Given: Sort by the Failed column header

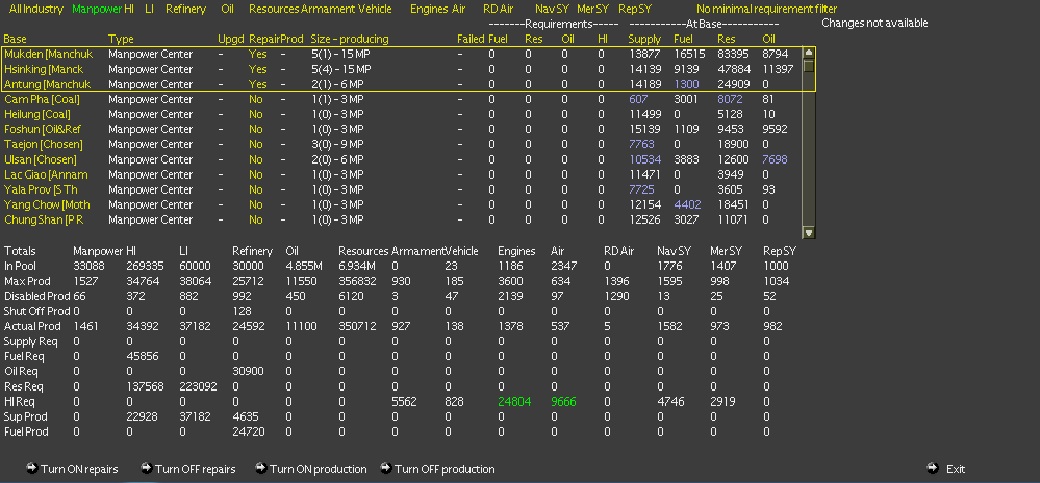Looking at the screenshot, I should pos(471,39).
